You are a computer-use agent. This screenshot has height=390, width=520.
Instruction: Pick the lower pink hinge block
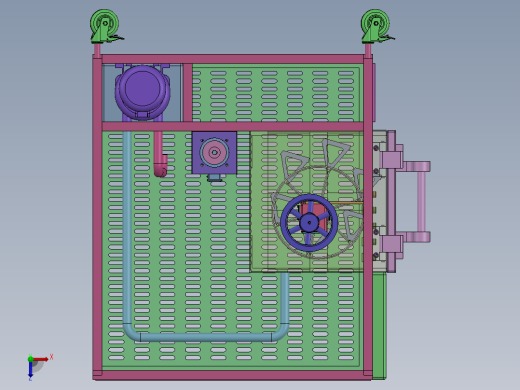[x=391, y=244]
